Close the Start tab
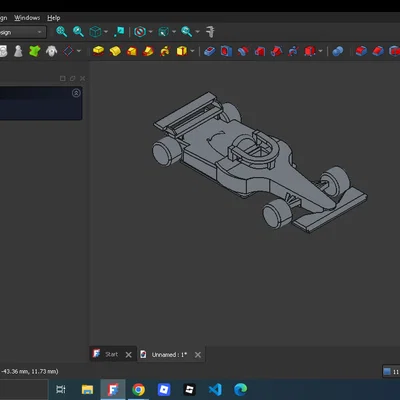400x400 pixels. 129,355
